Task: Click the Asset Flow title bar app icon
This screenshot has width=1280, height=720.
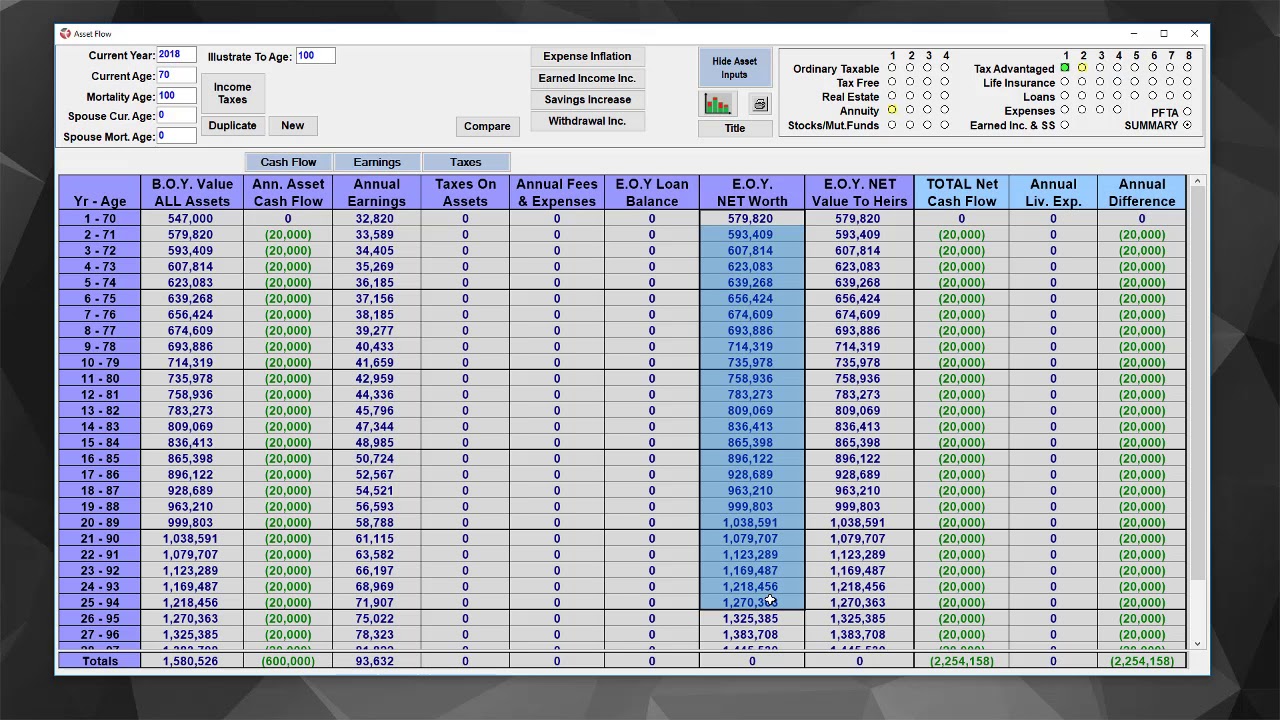Action: (65, 34)
